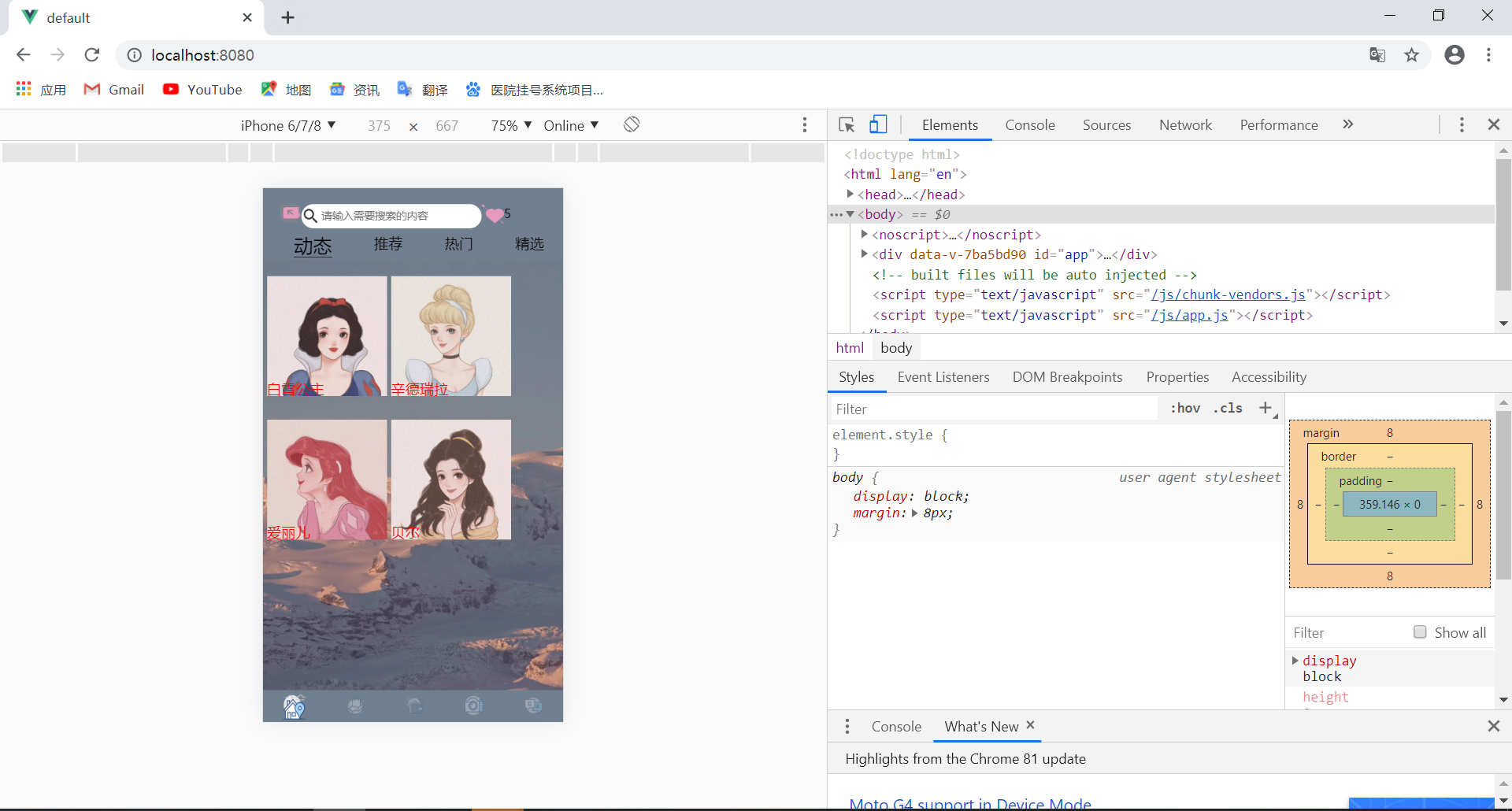Open a new browser tab

click(288, 17)
